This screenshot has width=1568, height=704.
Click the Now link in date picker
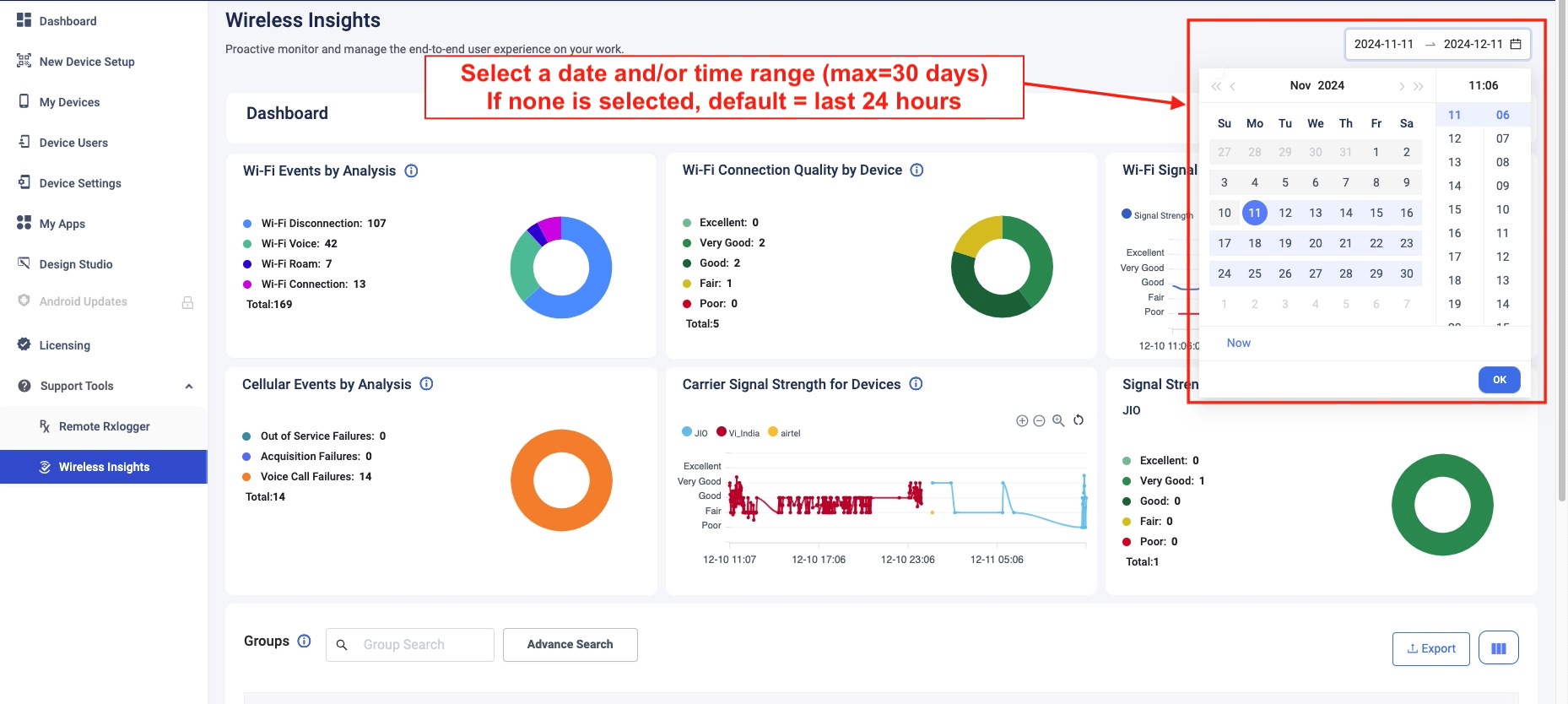(x=1238, y=343)
